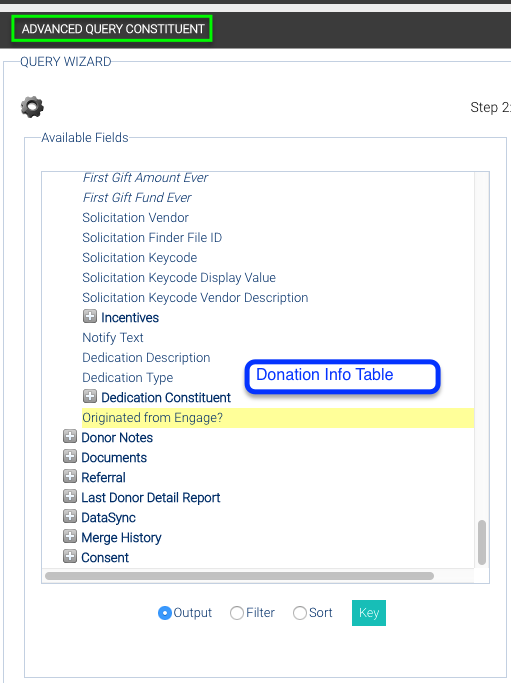Choose the Solicitation Keycode field

[139, 257]
